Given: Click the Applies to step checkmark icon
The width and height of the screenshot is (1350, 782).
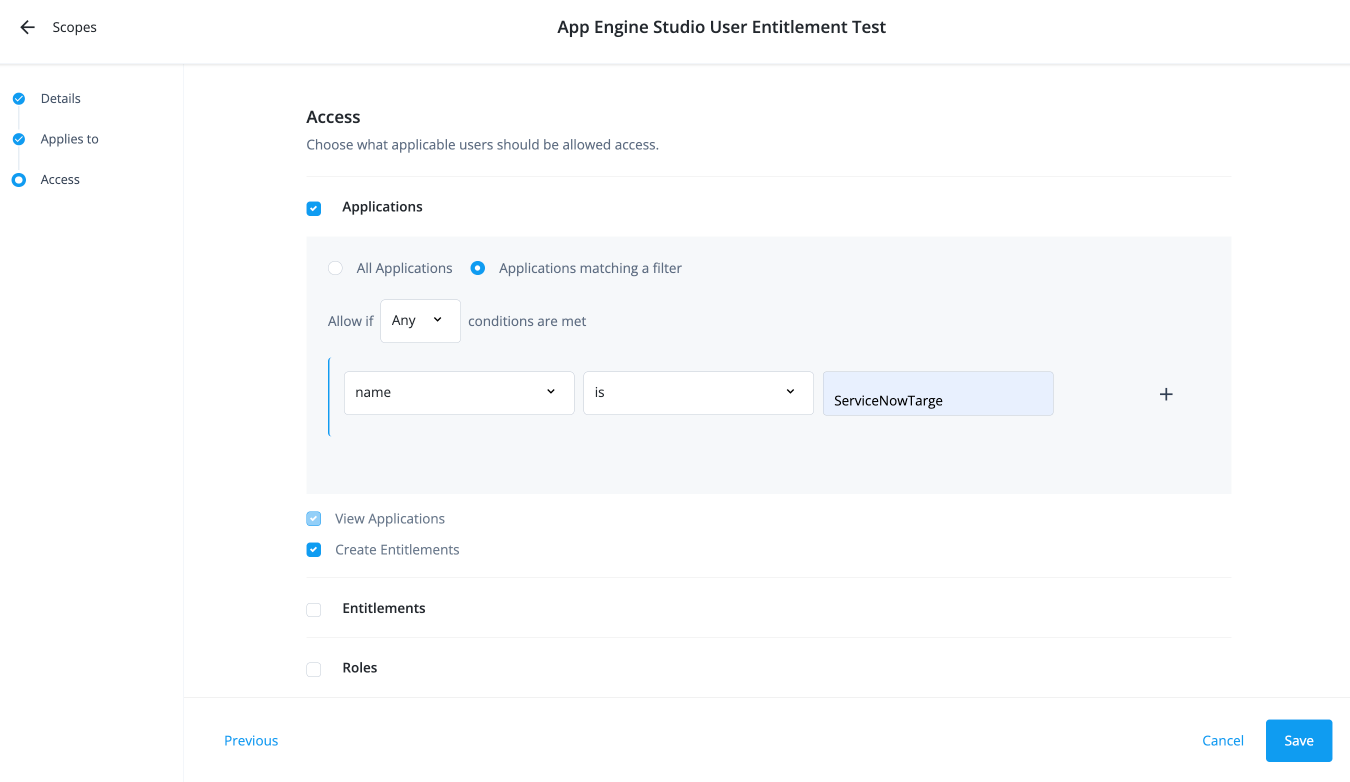Looking at the screenshot, I should click(x=18, y=139).
